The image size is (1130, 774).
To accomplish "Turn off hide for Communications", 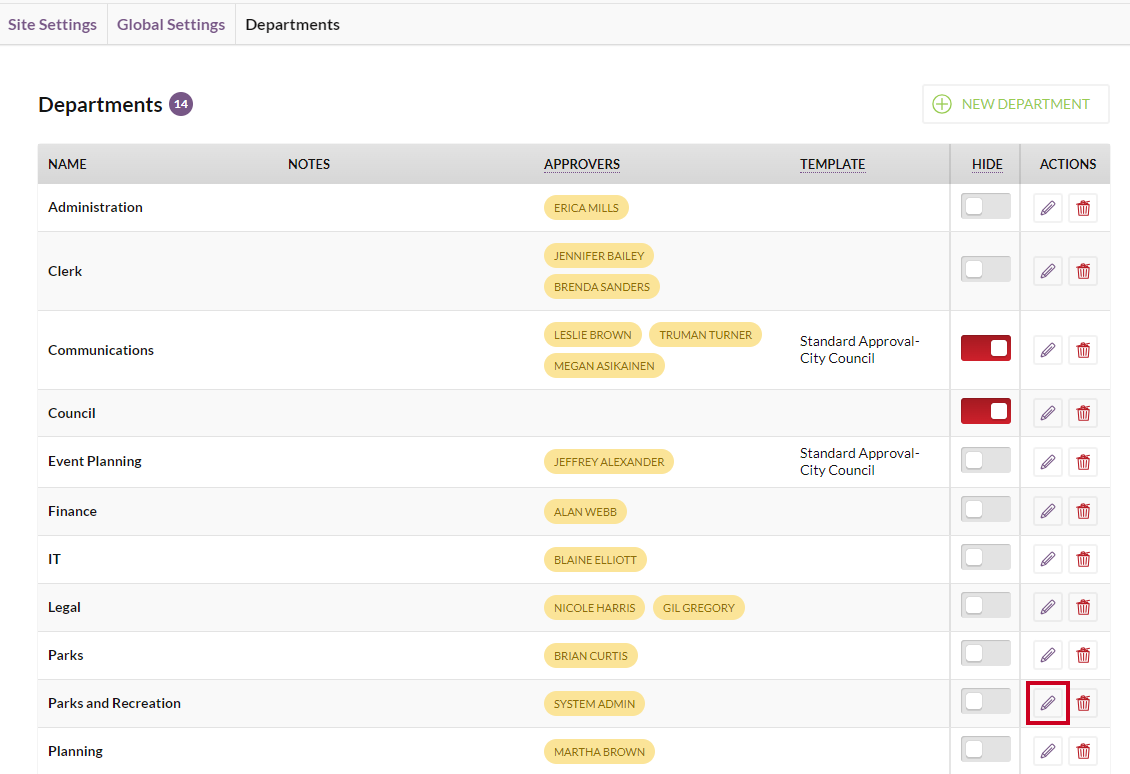I will tap(986, 348).
